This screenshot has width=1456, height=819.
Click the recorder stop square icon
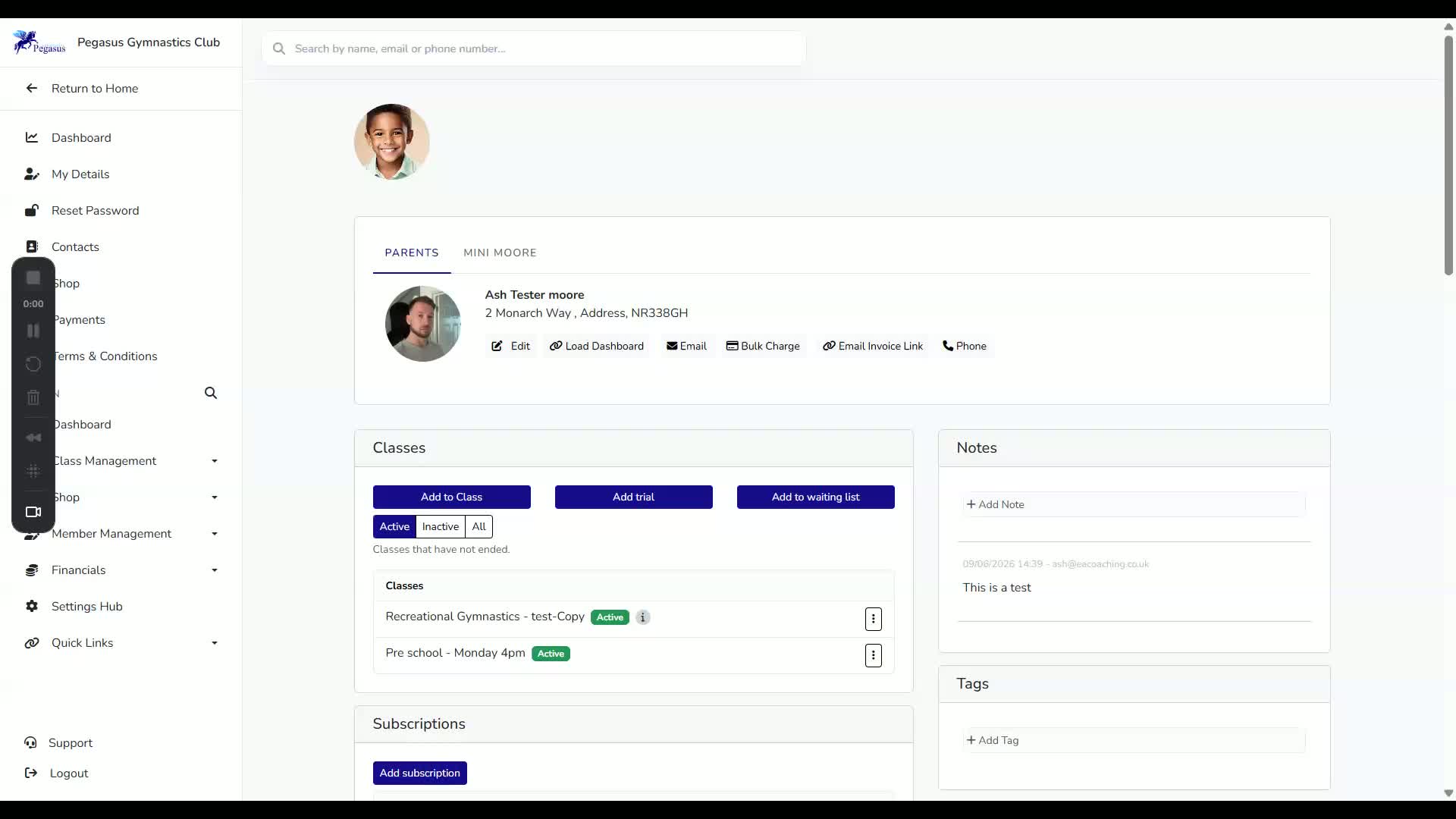tap(33, 278)
